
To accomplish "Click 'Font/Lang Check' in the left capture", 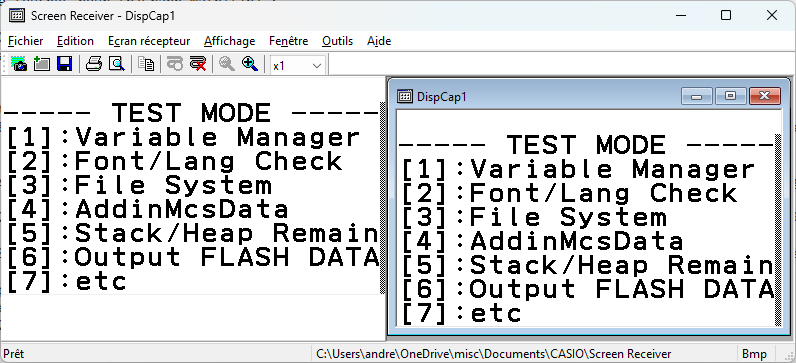I will (209, 161).
